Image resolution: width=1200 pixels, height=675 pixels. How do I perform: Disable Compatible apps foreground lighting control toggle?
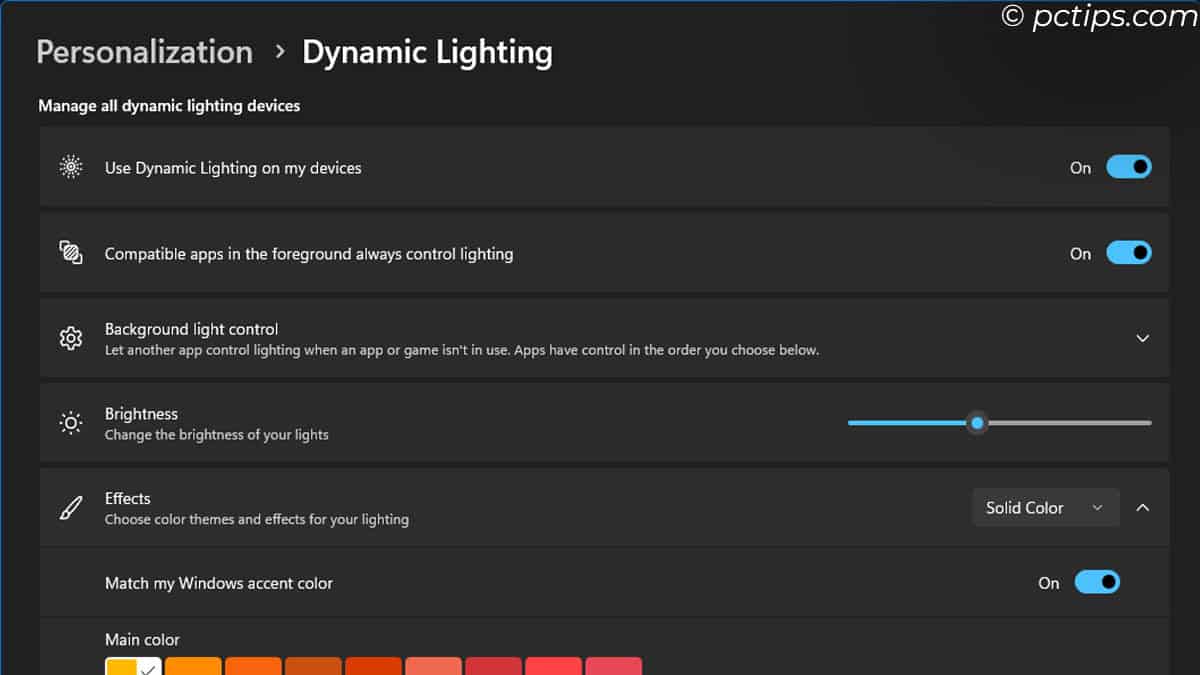(x=1128, y=253)
